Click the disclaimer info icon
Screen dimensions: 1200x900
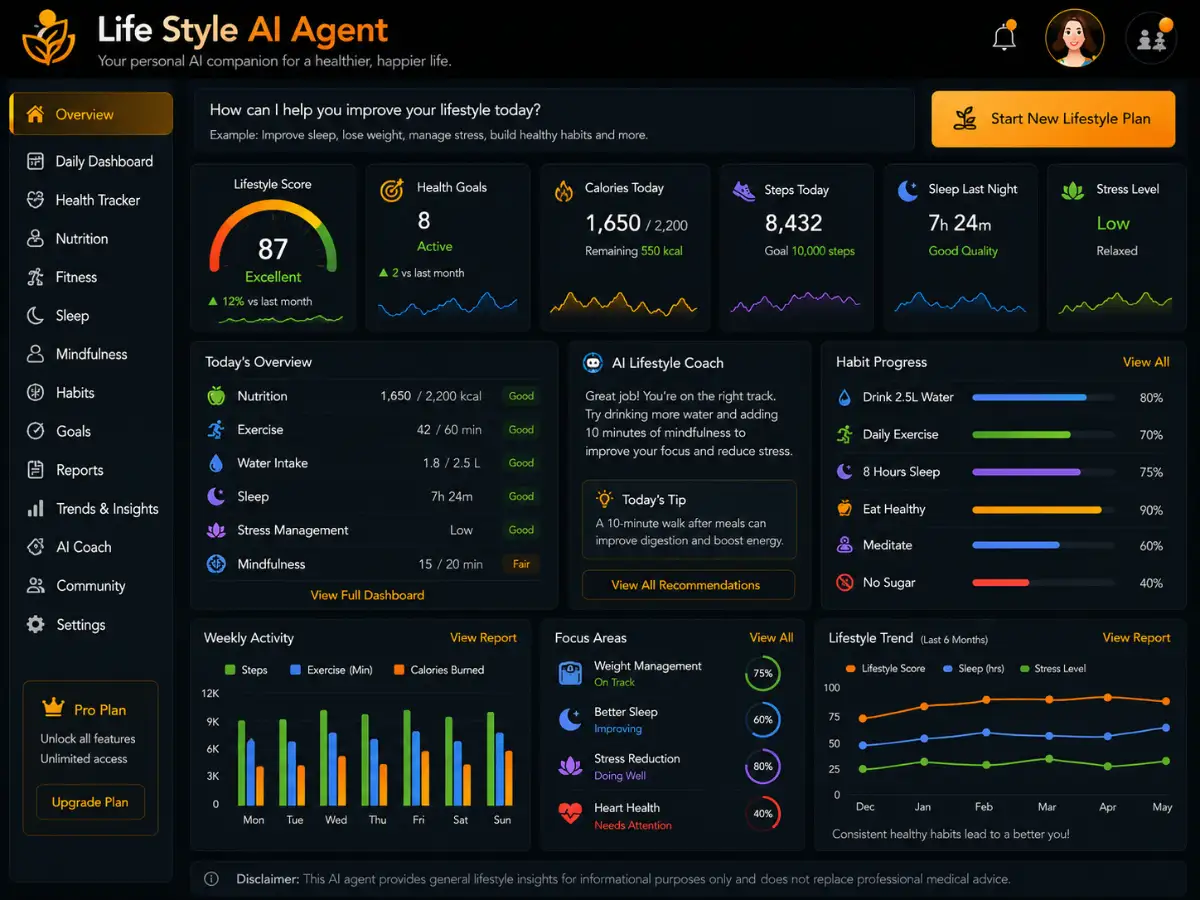[x=211, y=879]
